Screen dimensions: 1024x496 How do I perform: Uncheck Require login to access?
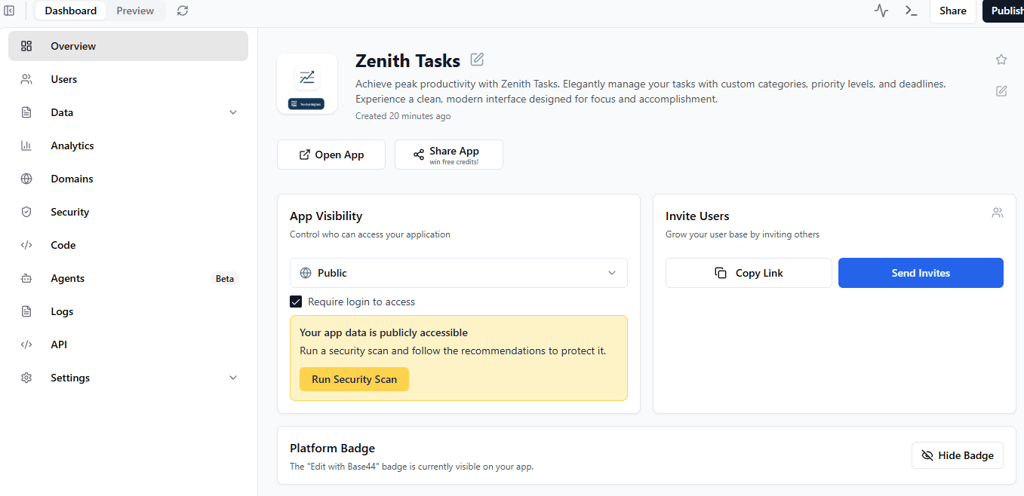click(x=296, y=302)
